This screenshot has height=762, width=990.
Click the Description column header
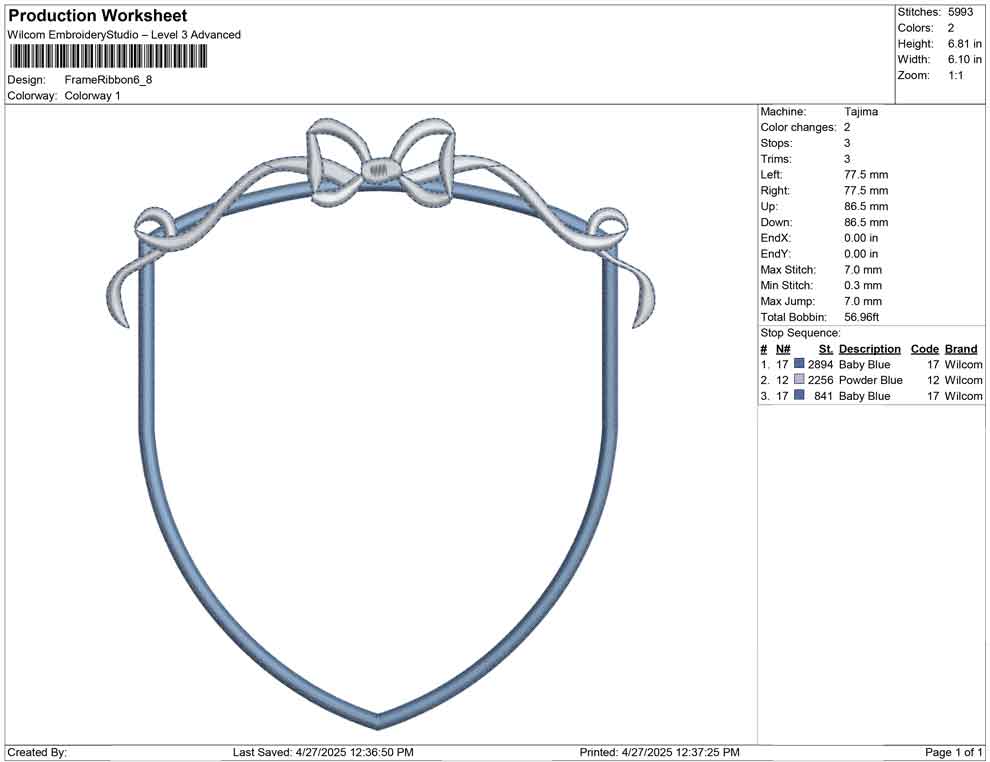coord(868,348)
